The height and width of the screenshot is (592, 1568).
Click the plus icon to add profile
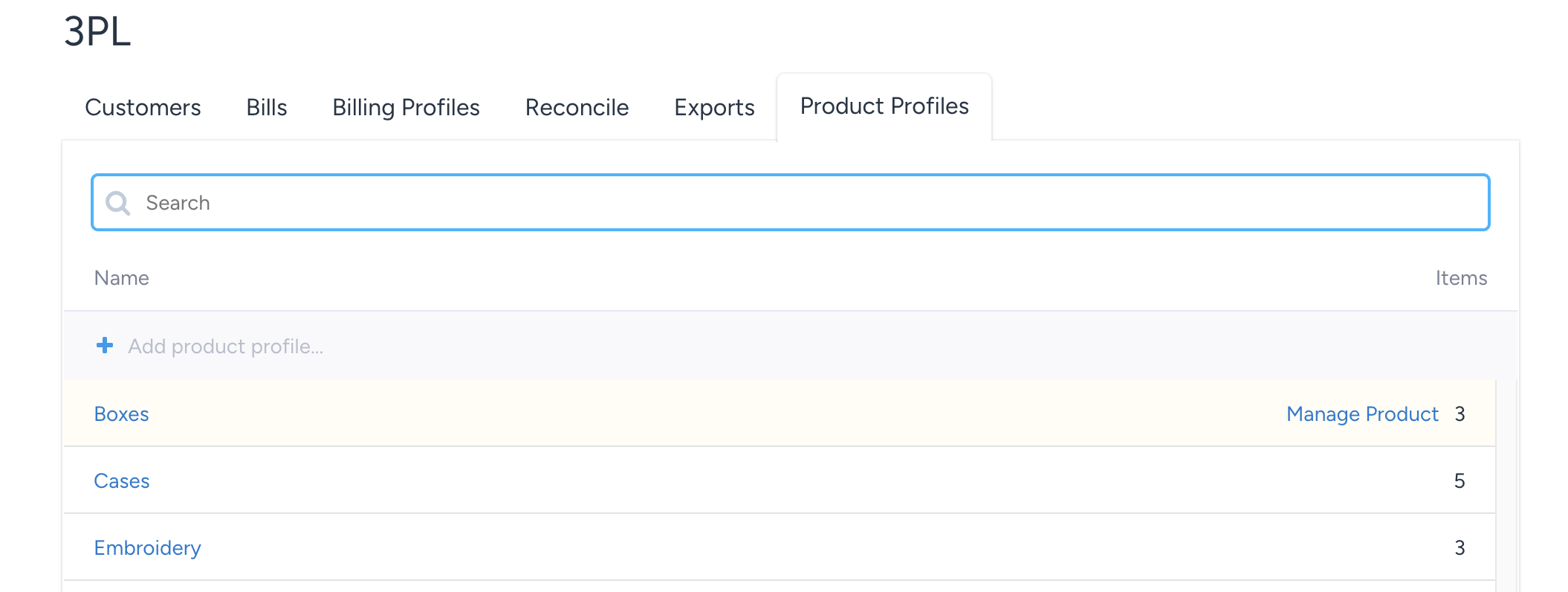point(105,345)
